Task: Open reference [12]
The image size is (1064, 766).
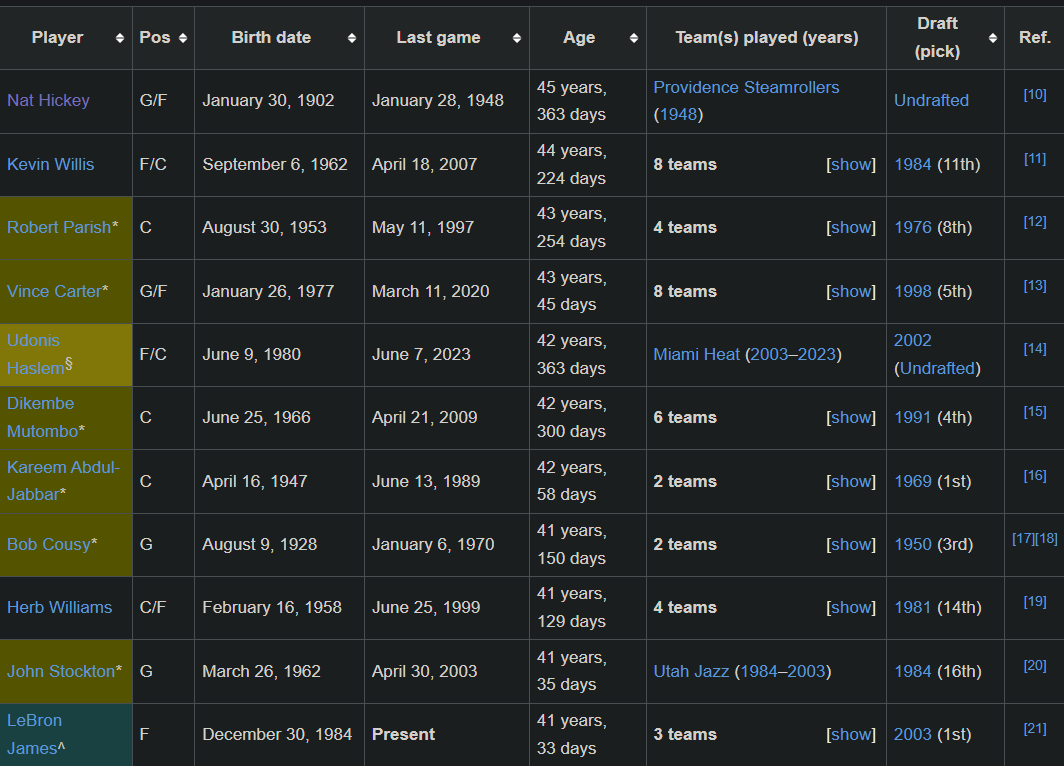Action: 1035,222
